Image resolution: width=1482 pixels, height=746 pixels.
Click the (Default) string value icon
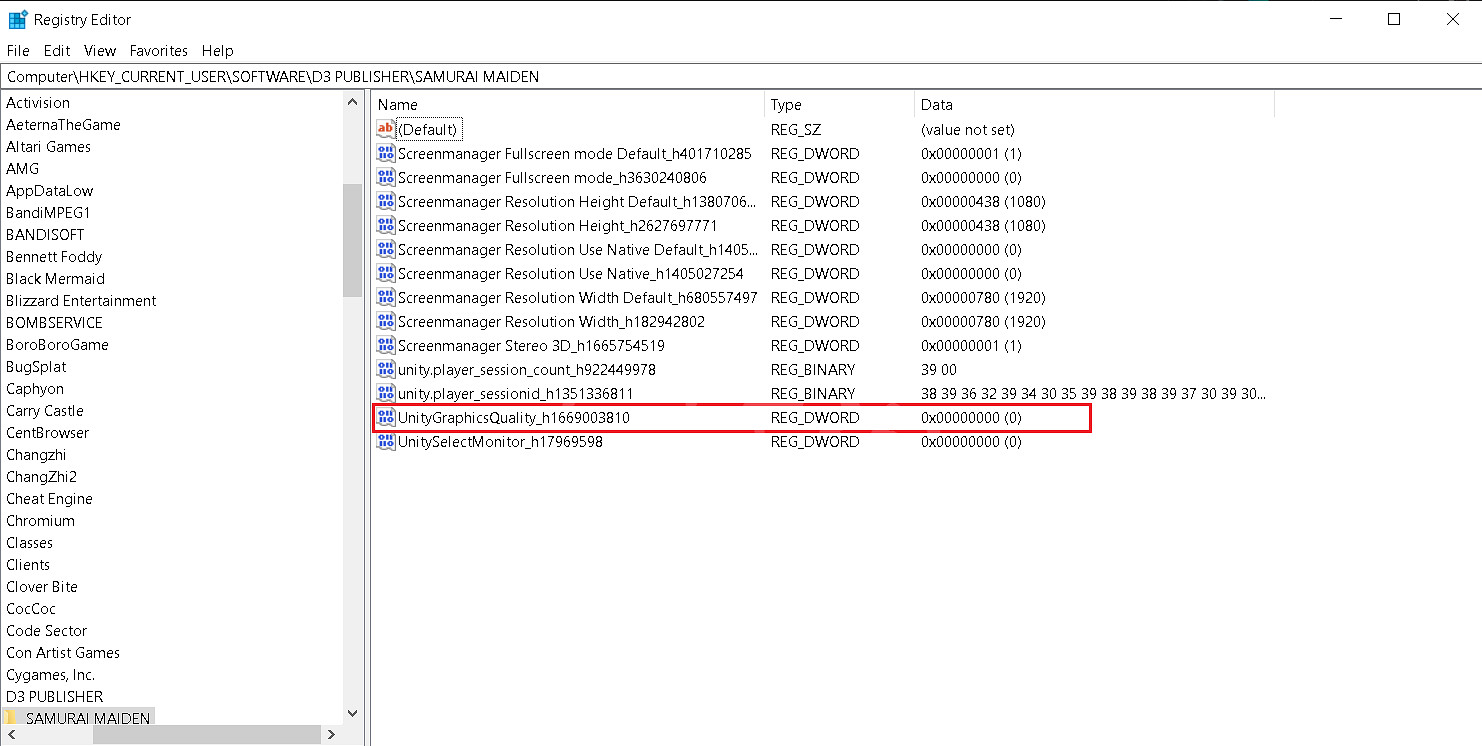coord(386,129)
